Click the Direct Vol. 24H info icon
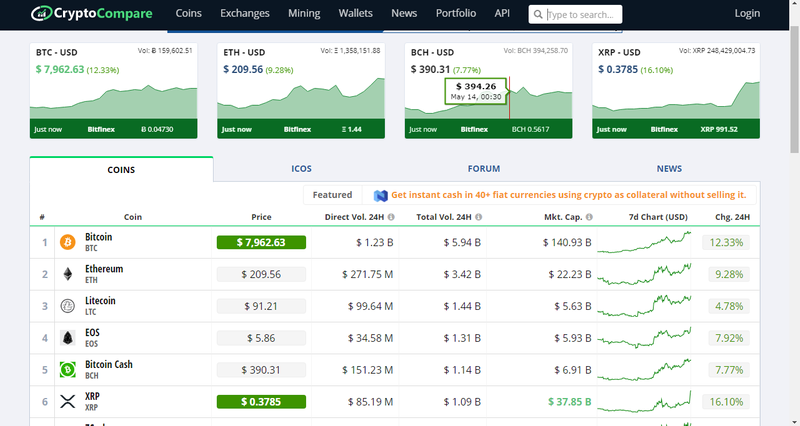The height and width of the screenshot is (426, 800). tap(391, 217)
